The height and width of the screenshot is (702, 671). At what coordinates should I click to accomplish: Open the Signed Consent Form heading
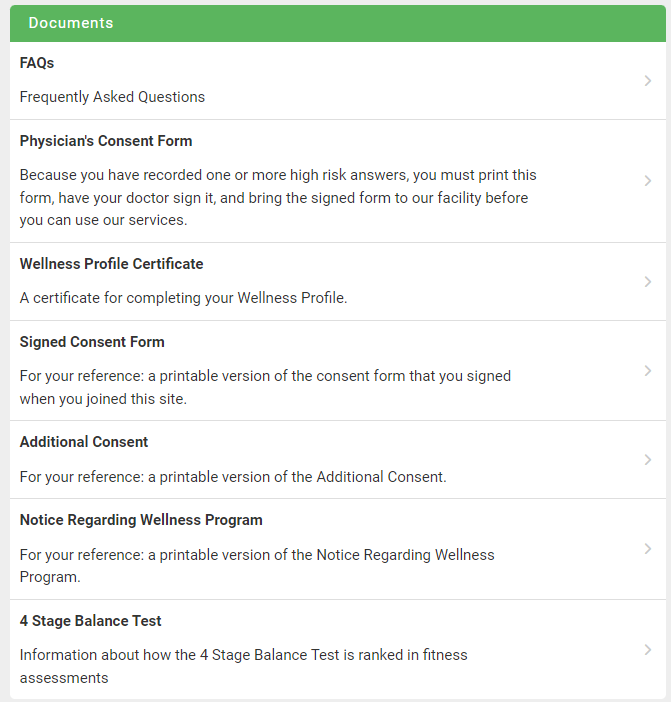coord(92,342)
